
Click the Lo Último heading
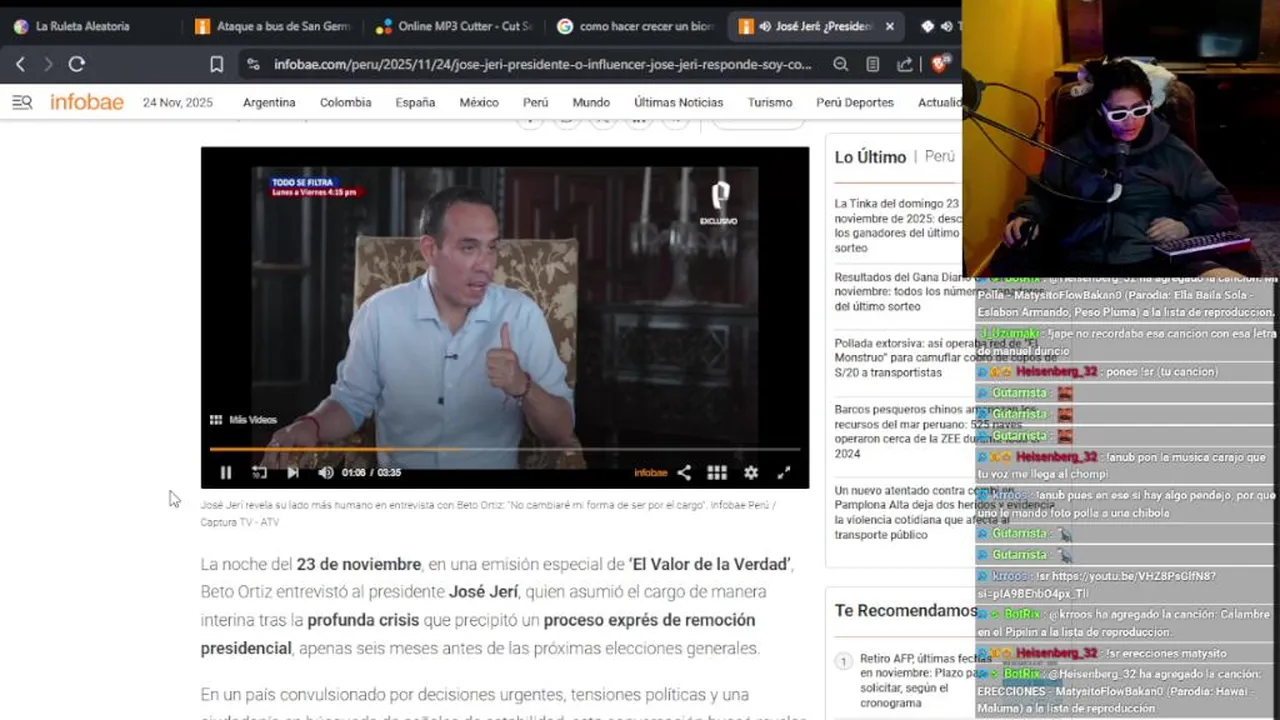coord(870,157)
